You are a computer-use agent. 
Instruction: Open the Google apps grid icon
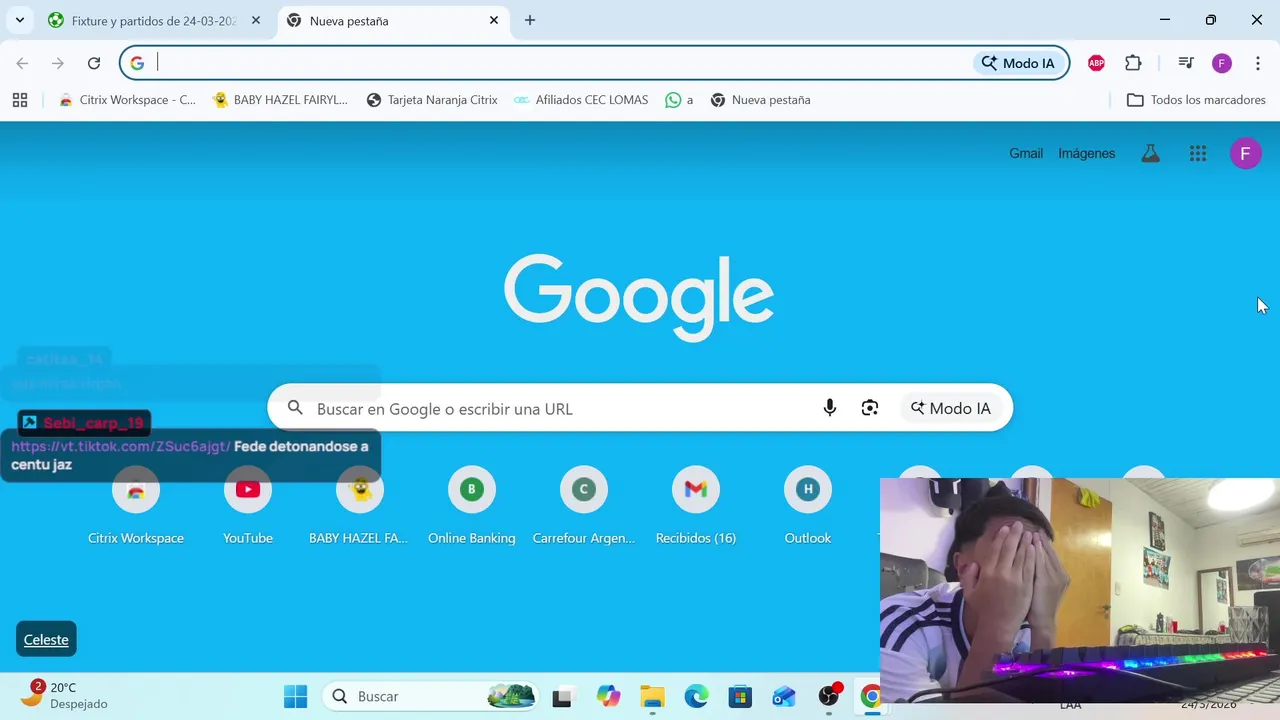tap(1198, 153)
